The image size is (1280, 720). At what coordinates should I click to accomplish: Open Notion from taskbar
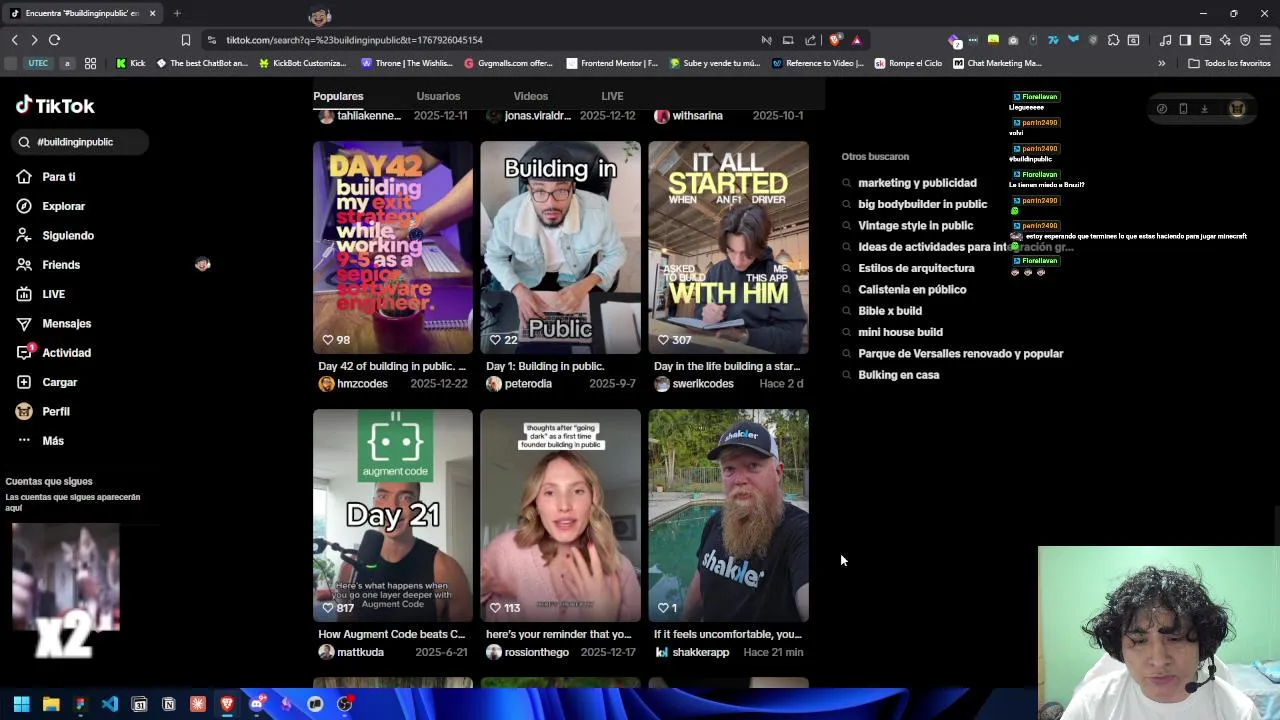pyautogui.click(x=169, y=704)
